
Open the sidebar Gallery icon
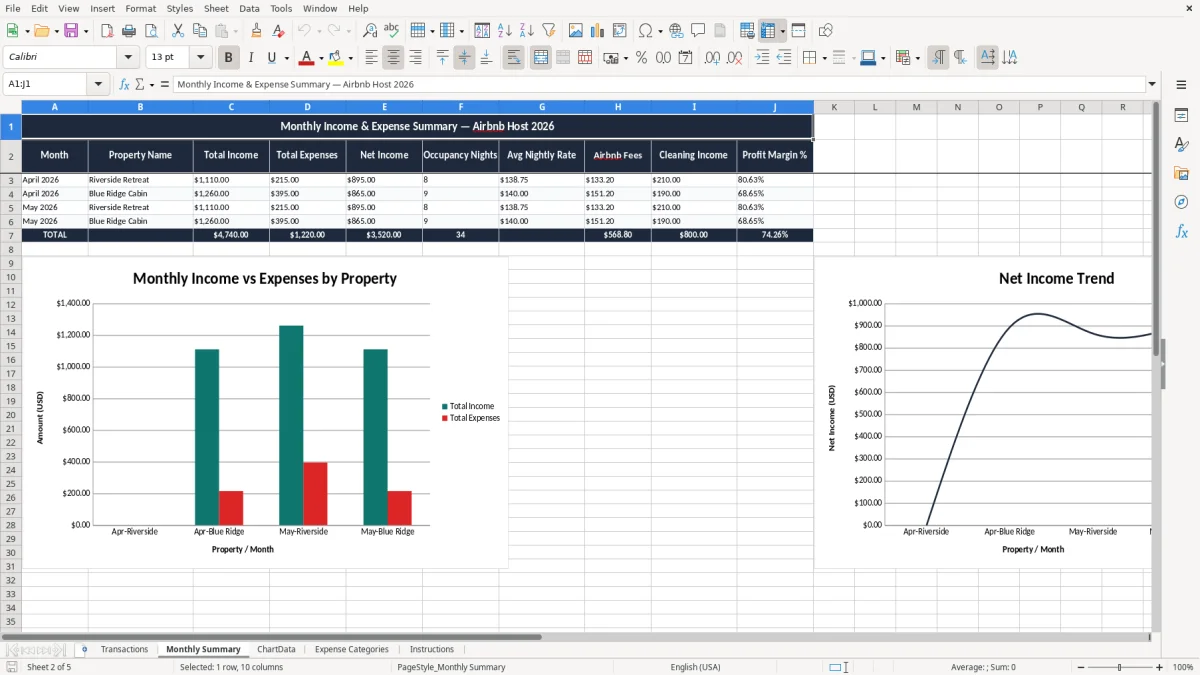point(1181,174)
